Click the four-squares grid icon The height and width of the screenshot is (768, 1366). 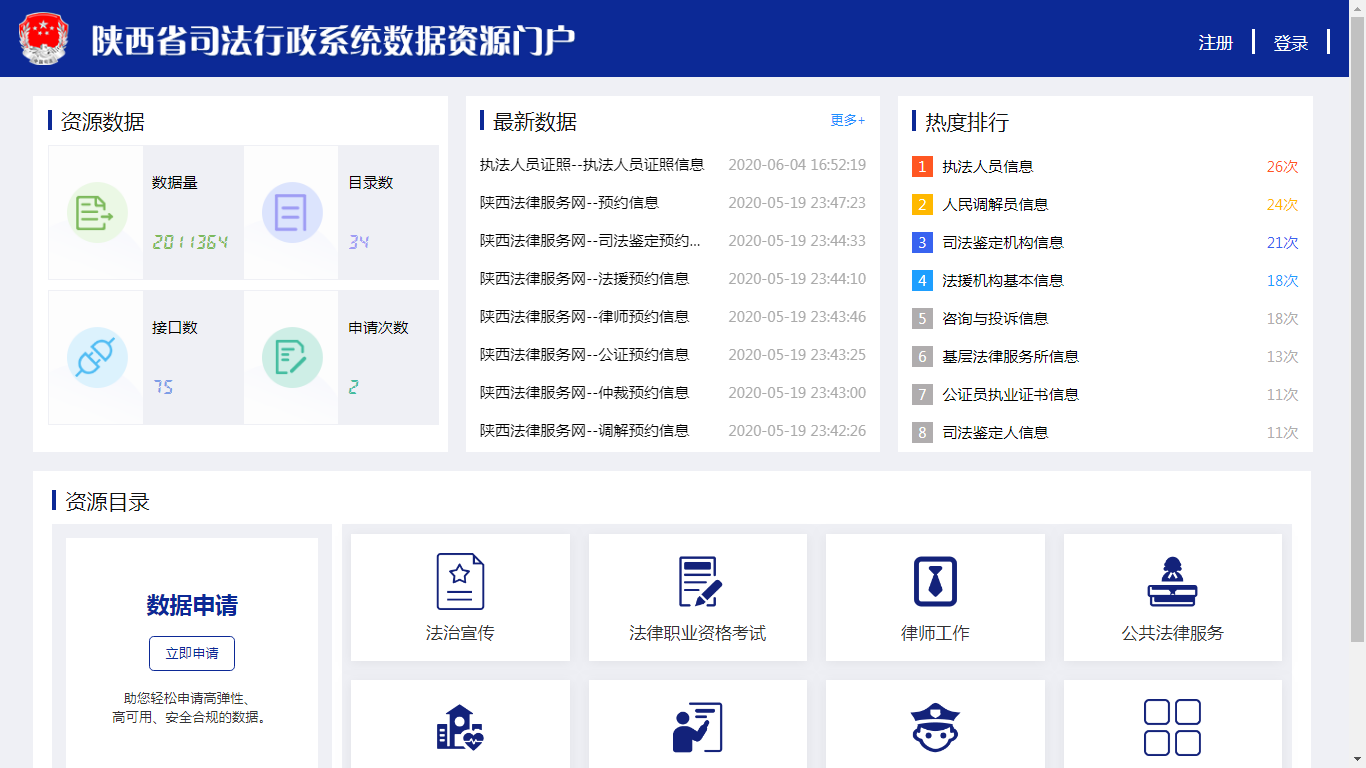1172,727
